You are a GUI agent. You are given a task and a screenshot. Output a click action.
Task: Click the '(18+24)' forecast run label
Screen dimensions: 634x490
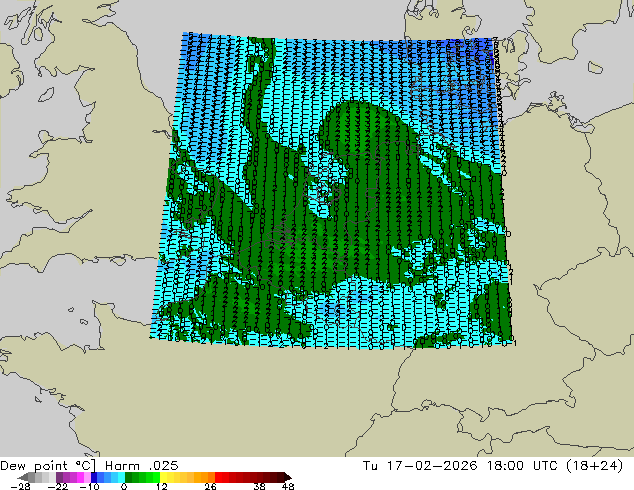[x=594, y=466]
